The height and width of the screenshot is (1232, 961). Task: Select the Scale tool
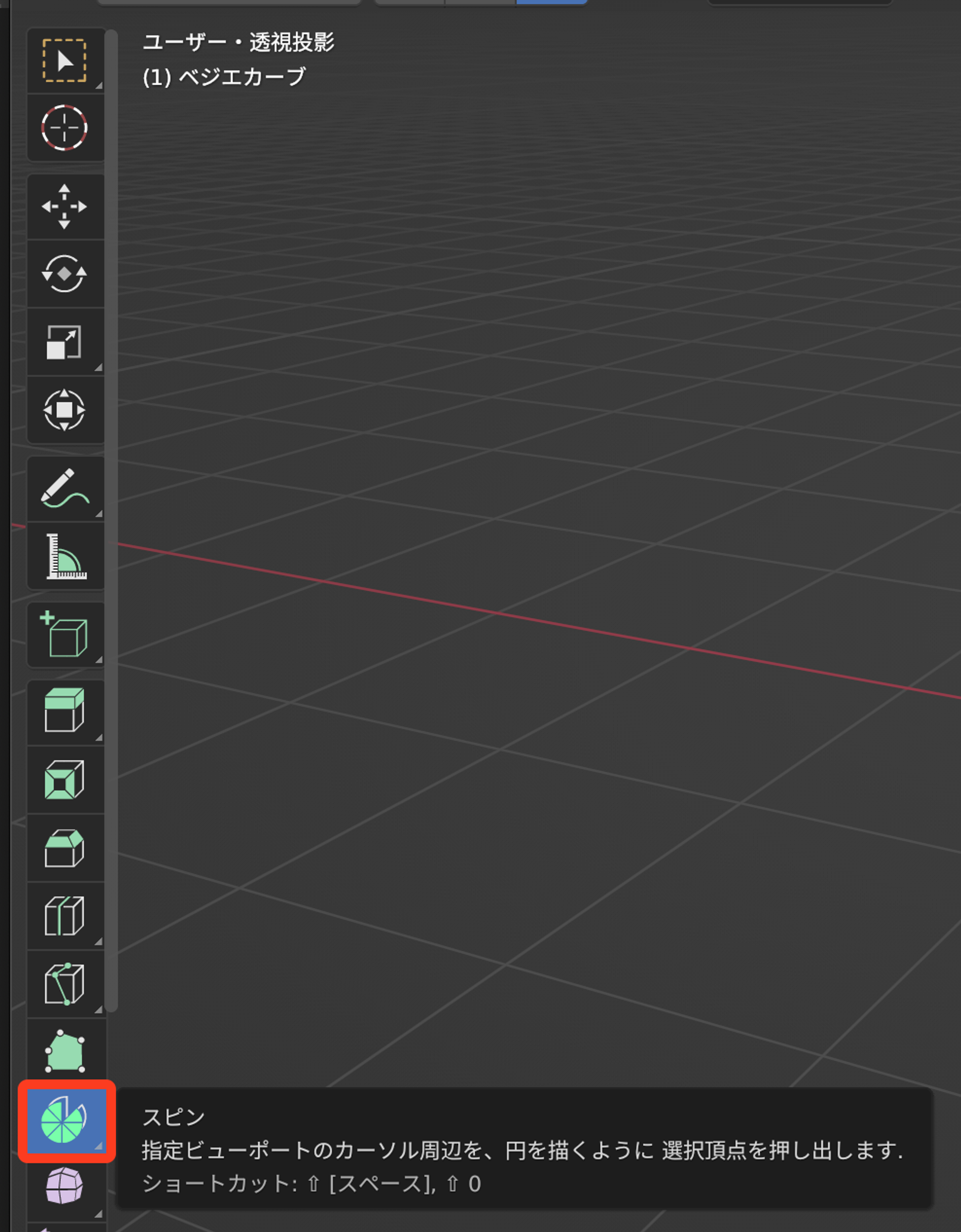coord(66,342)
